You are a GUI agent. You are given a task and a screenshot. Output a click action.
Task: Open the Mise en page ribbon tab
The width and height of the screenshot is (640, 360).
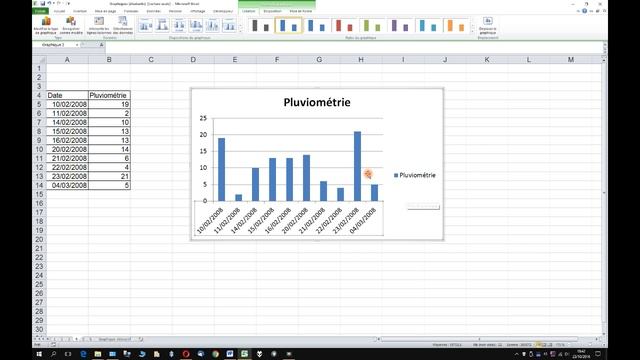pos(105,11)
